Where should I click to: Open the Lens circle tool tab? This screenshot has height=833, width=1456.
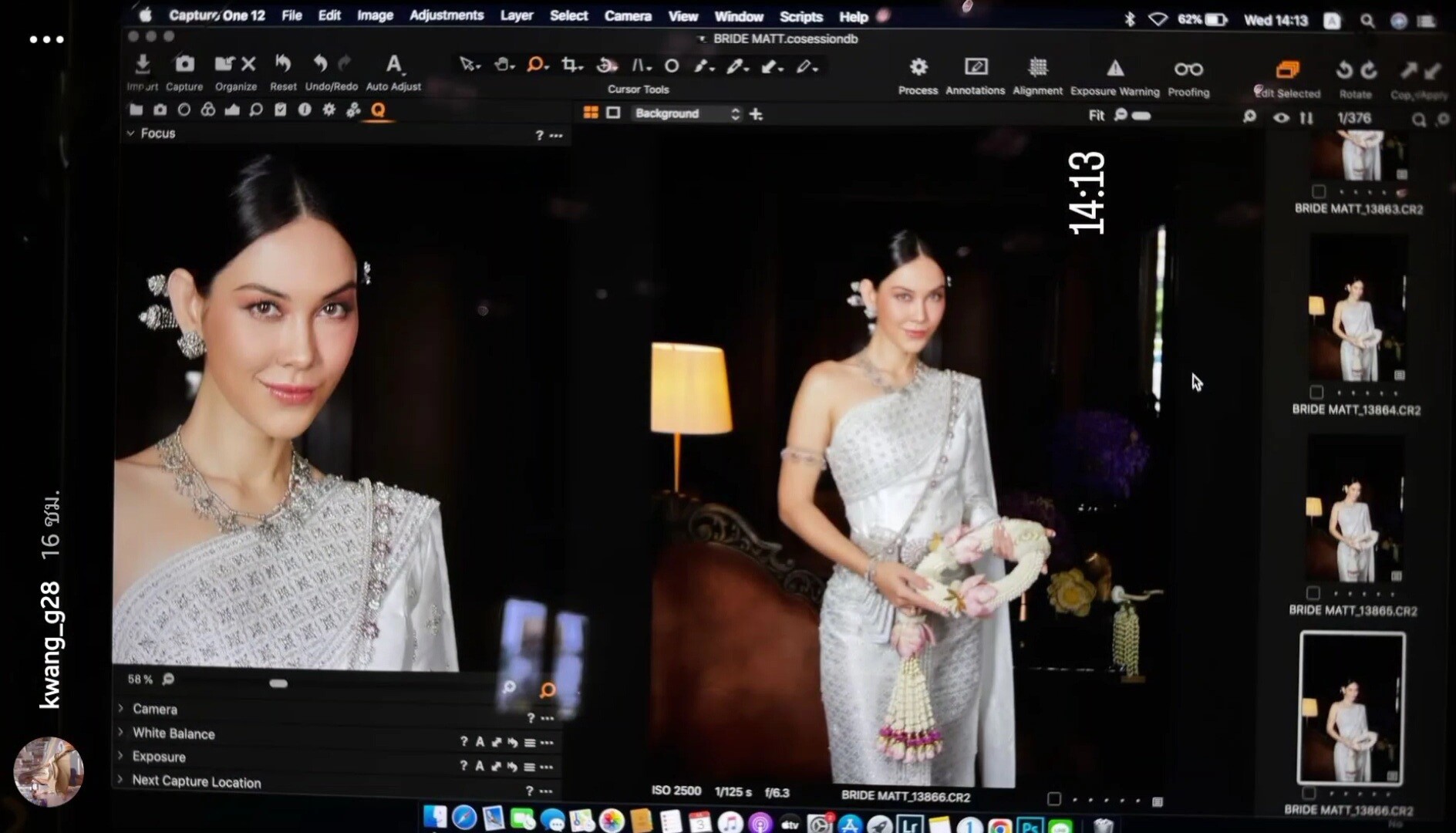(184, 110)
